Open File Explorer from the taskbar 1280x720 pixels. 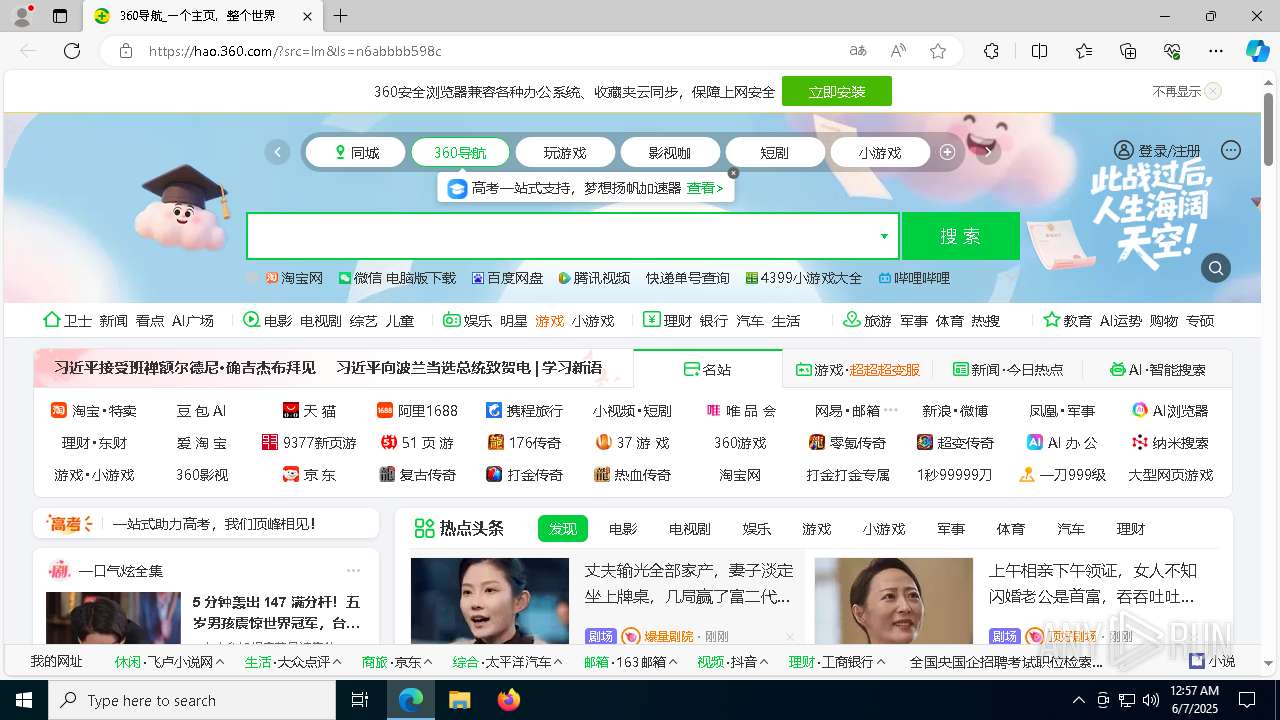[459, 700]
